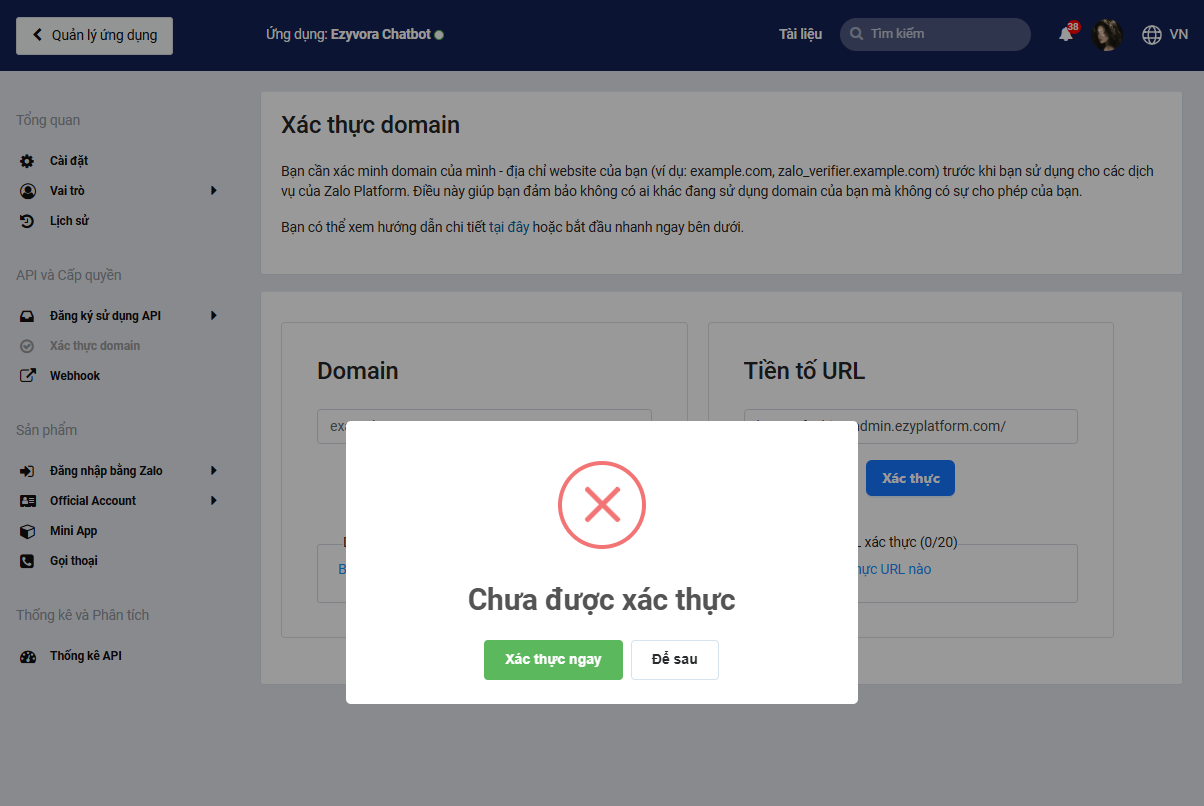Click the Ezyvora Chatbot application name

coord(381,34)
